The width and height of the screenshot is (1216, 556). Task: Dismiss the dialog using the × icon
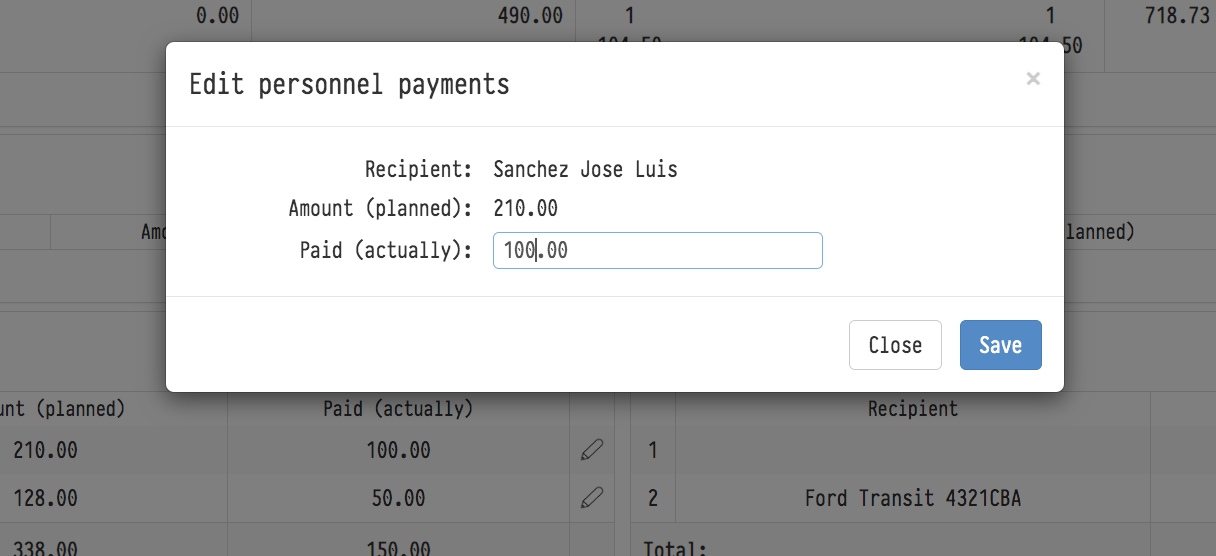click(1033, 79)
